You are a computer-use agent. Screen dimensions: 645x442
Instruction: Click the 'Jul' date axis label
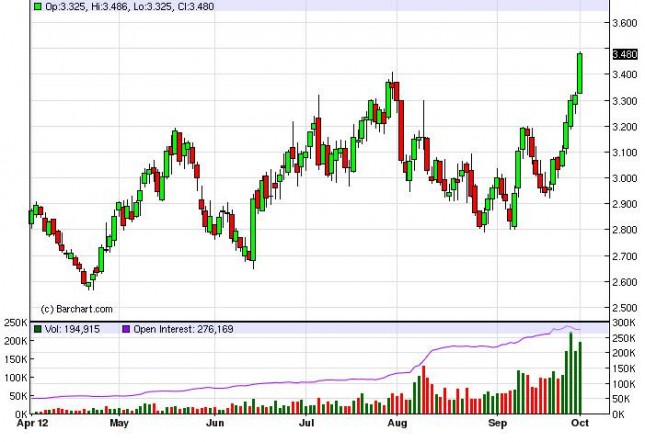pyautogui.click(x=306, y=423)
